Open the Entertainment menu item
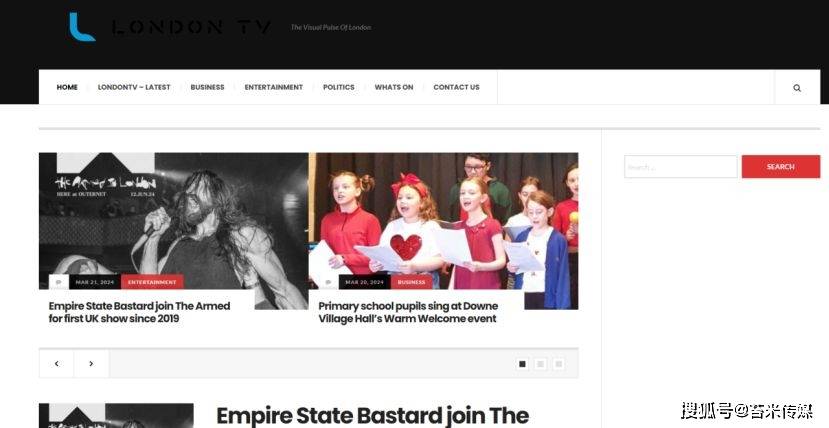829x428 pixels. click(x=273, y=87)
